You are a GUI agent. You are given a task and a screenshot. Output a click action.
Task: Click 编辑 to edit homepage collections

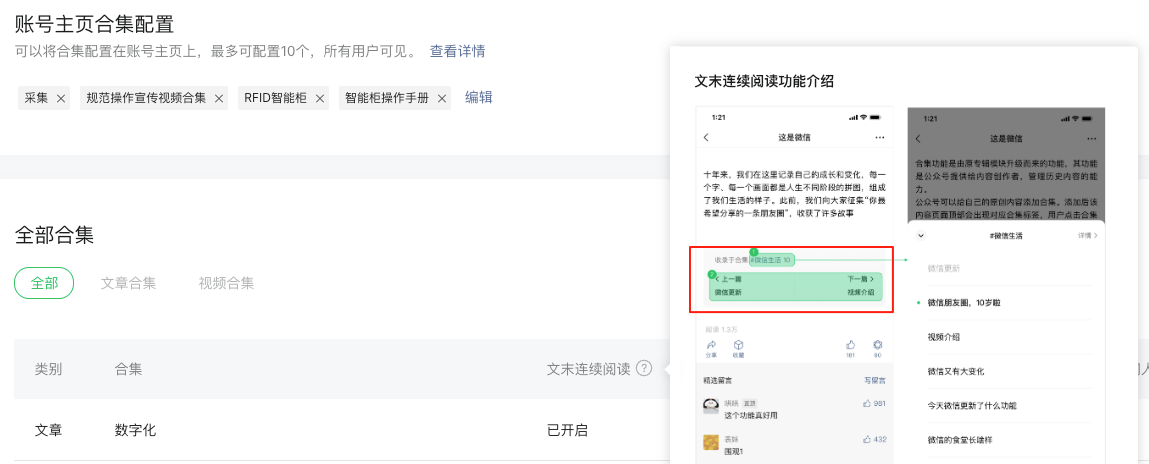[x=479, y=97]
